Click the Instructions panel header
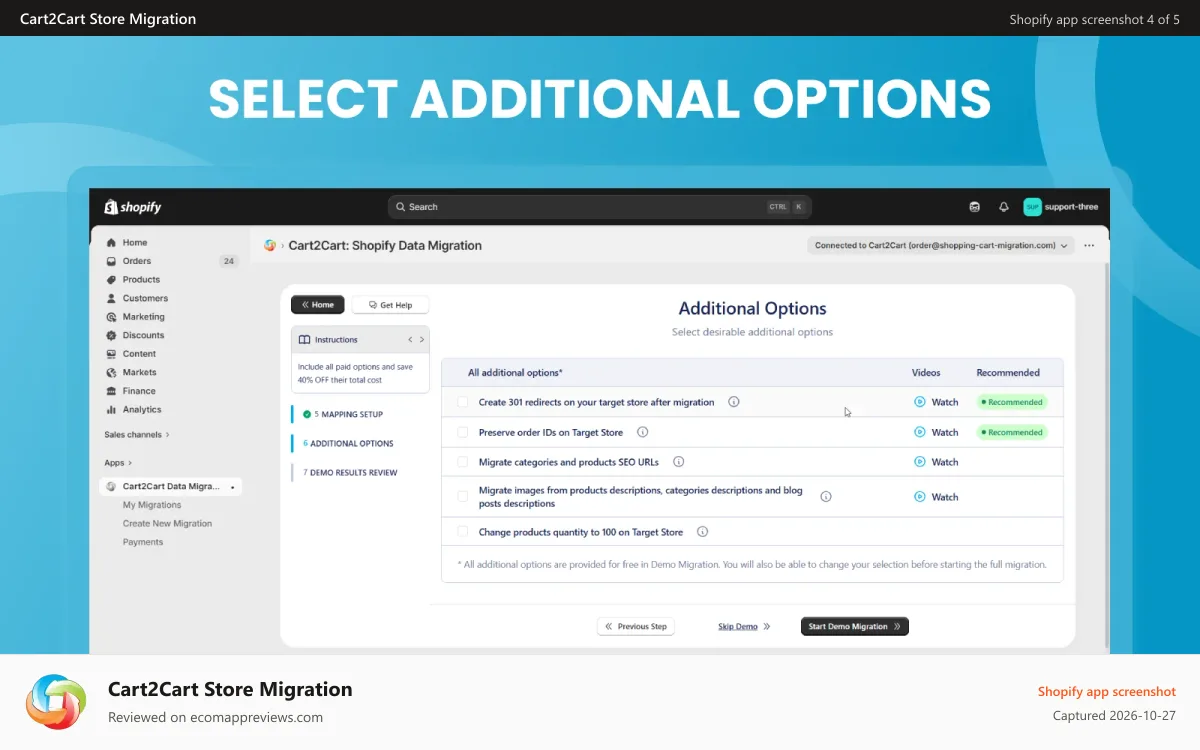This screenshot has width=1200, height=750. coord(360,340)
